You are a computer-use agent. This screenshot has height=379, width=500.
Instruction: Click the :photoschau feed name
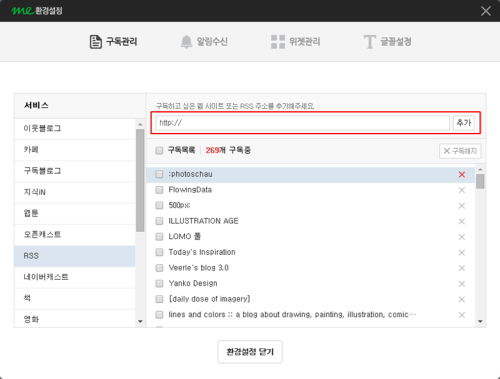point(190,174)
